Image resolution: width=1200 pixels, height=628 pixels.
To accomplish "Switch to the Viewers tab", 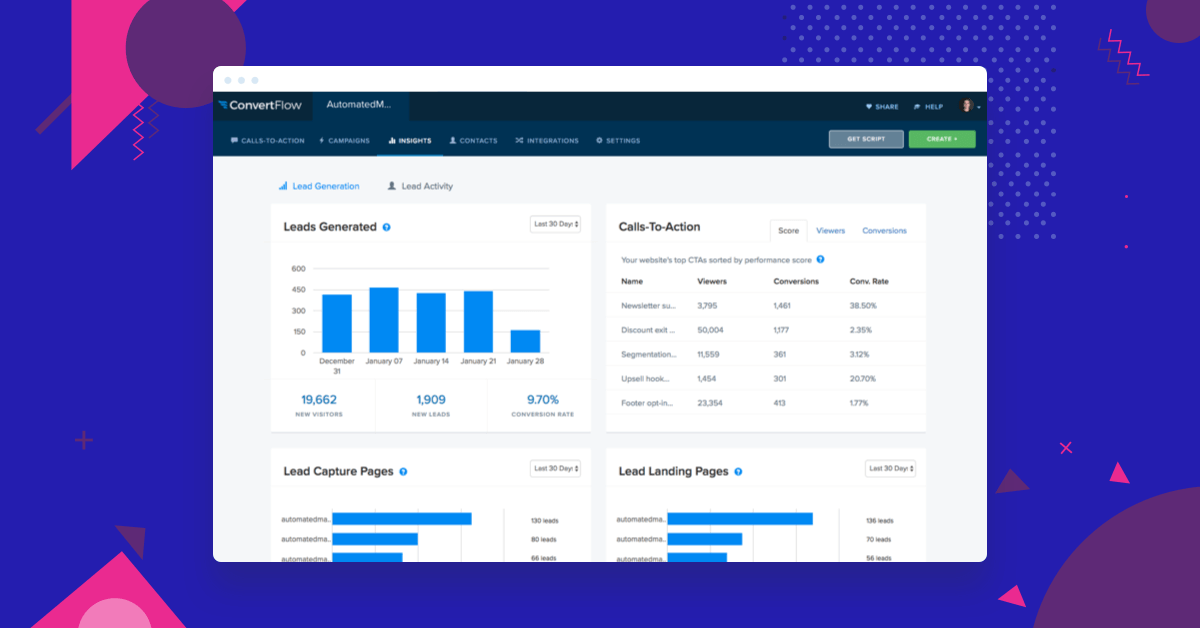I will pos(830,230).
